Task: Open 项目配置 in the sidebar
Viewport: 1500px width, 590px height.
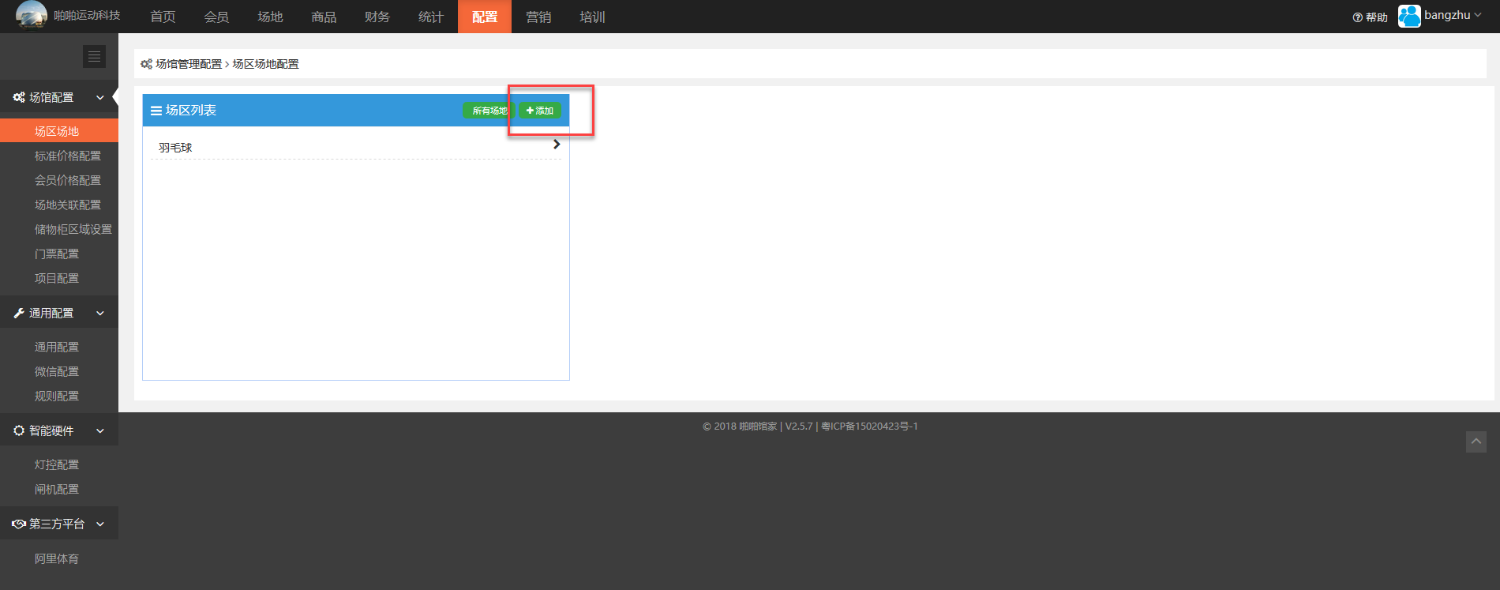Action: (x=59, y=278)
